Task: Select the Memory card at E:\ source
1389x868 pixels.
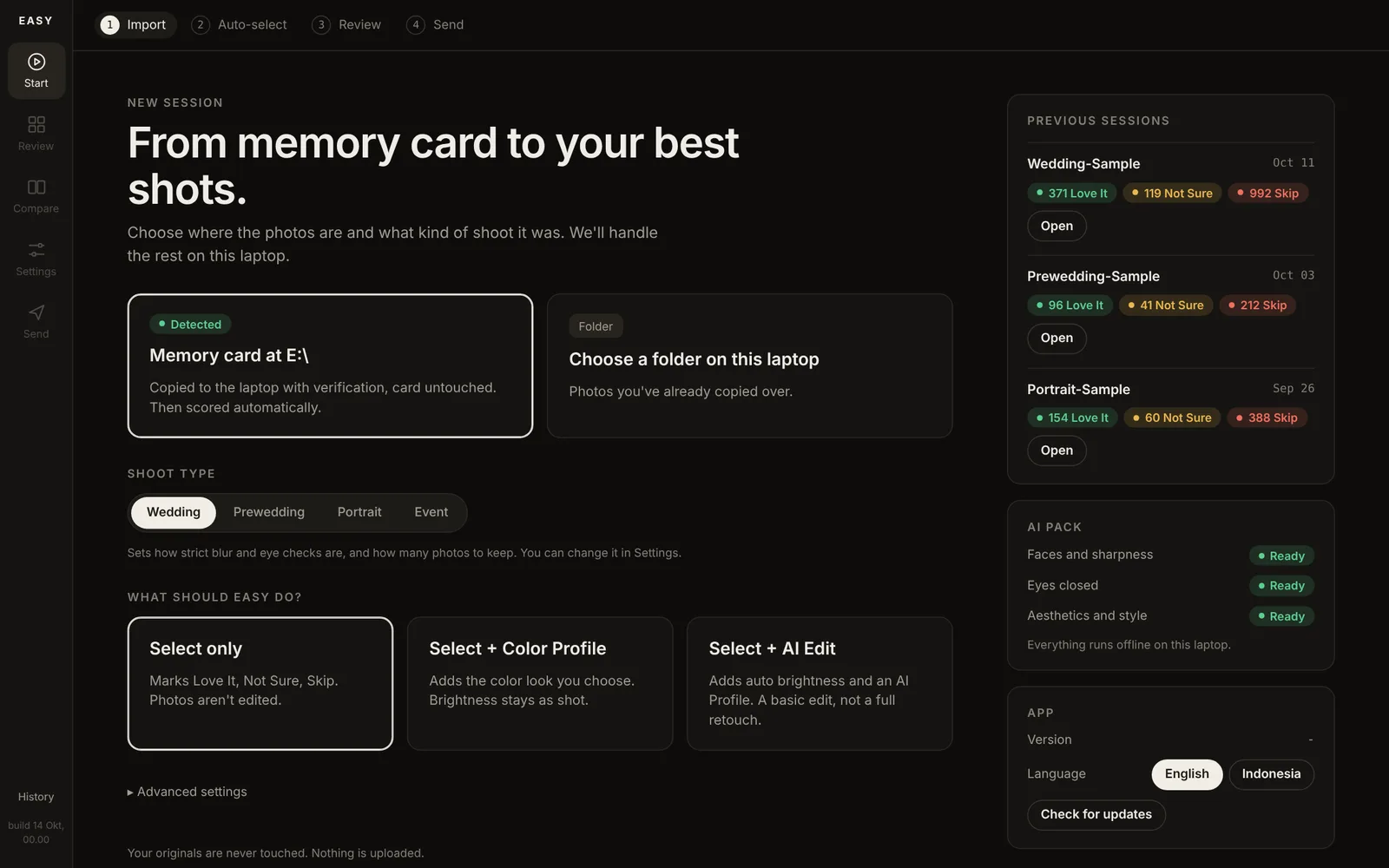Action: click(x=330, y=365)
